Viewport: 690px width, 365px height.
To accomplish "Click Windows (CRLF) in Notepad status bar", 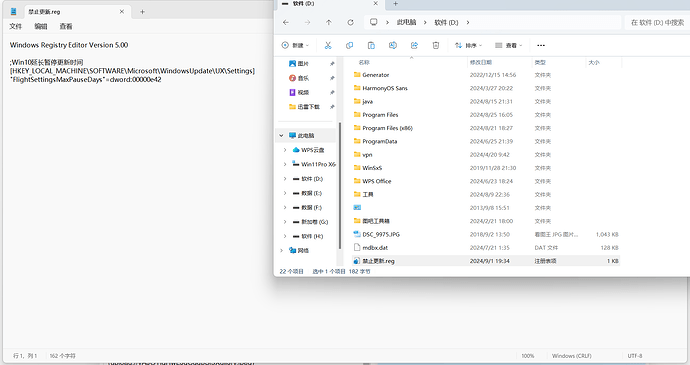I will tap(572, 356).
